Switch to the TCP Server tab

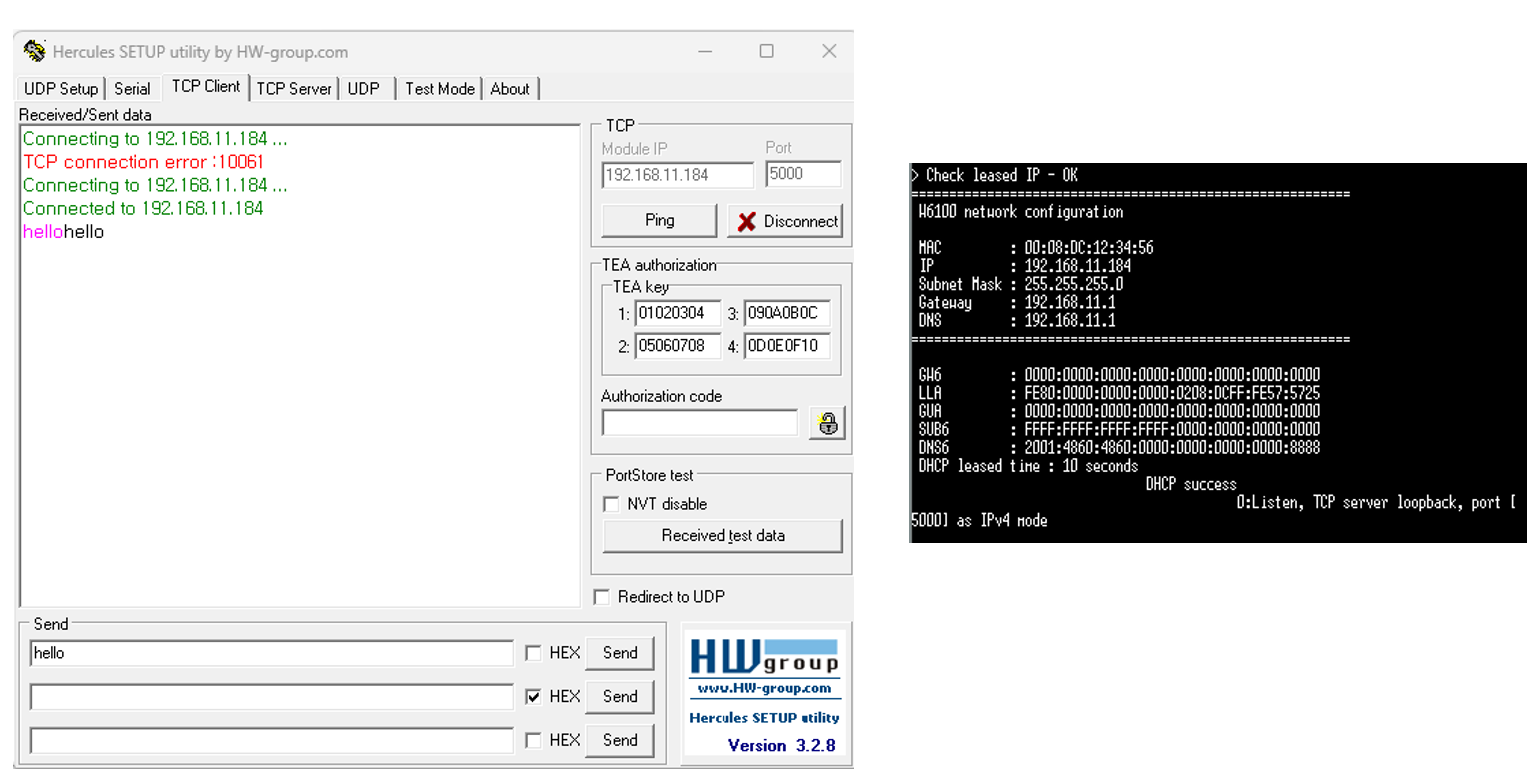294,88
